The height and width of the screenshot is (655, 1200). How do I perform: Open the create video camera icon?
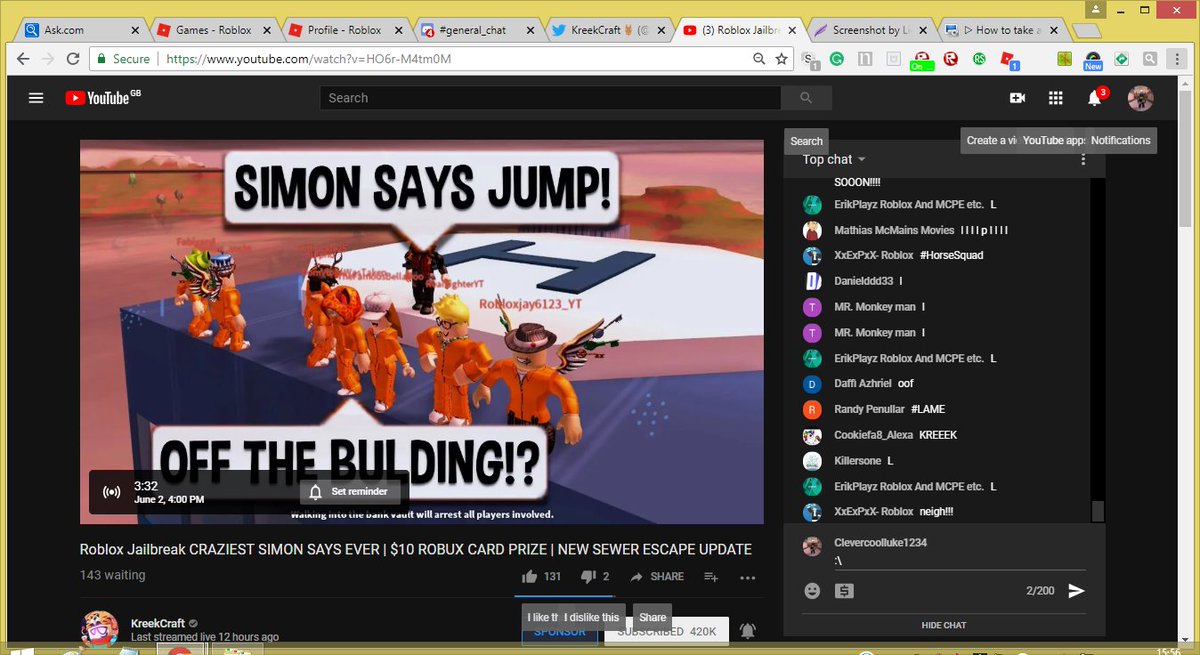click(1017, 98)
